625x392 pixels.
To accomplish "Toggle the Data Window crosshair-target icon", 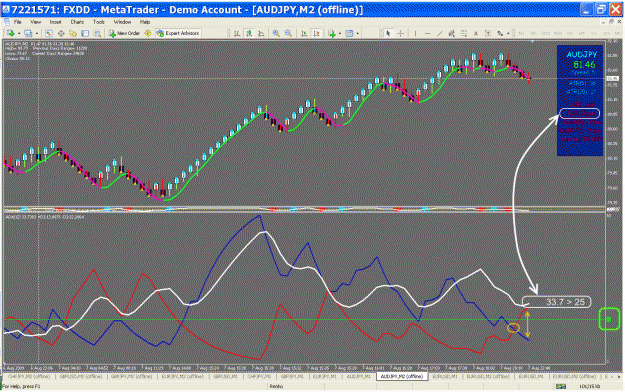I will 61,33.
